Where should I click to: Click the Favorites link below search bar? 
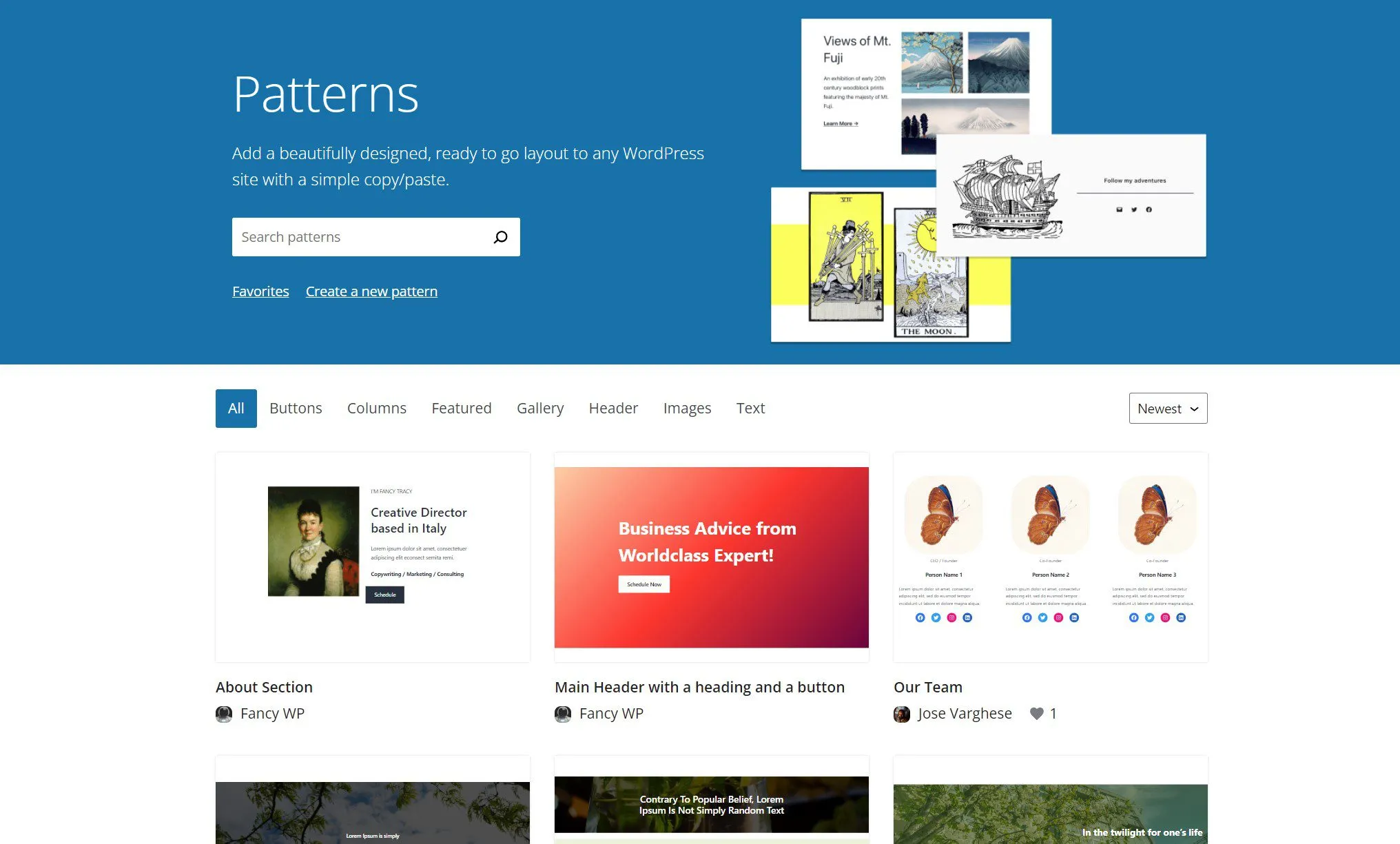point(260,291)
